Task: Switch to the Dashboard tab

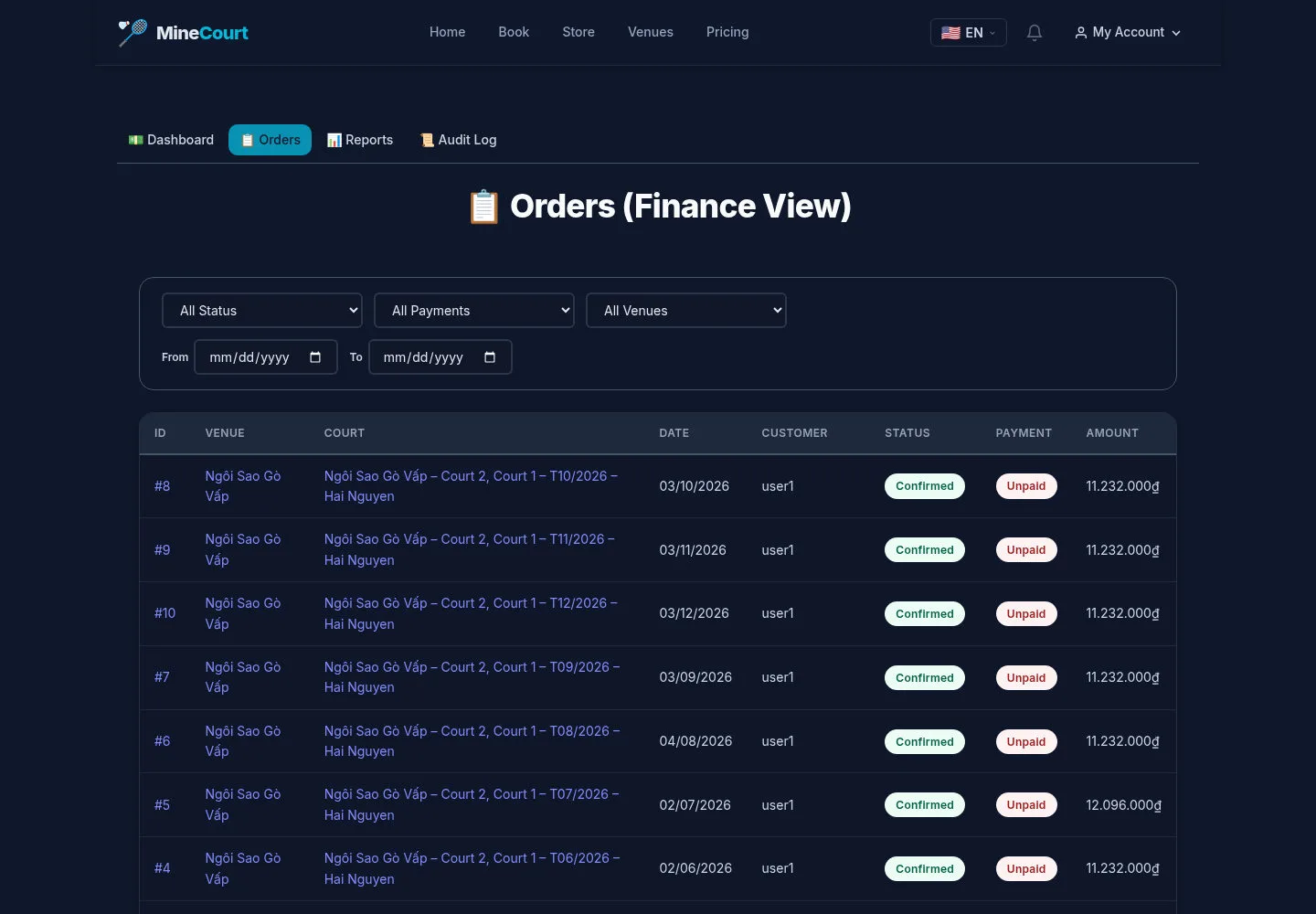Action: 171,140
